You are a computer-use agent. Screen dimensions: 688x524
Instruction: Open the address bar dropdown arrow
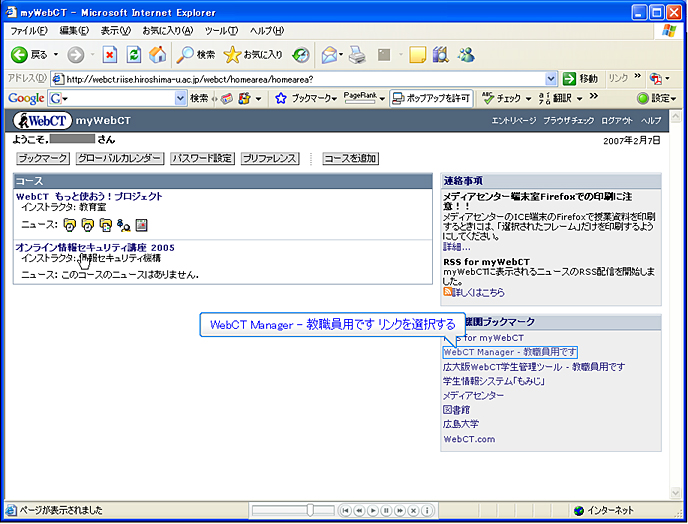point(551,79)
